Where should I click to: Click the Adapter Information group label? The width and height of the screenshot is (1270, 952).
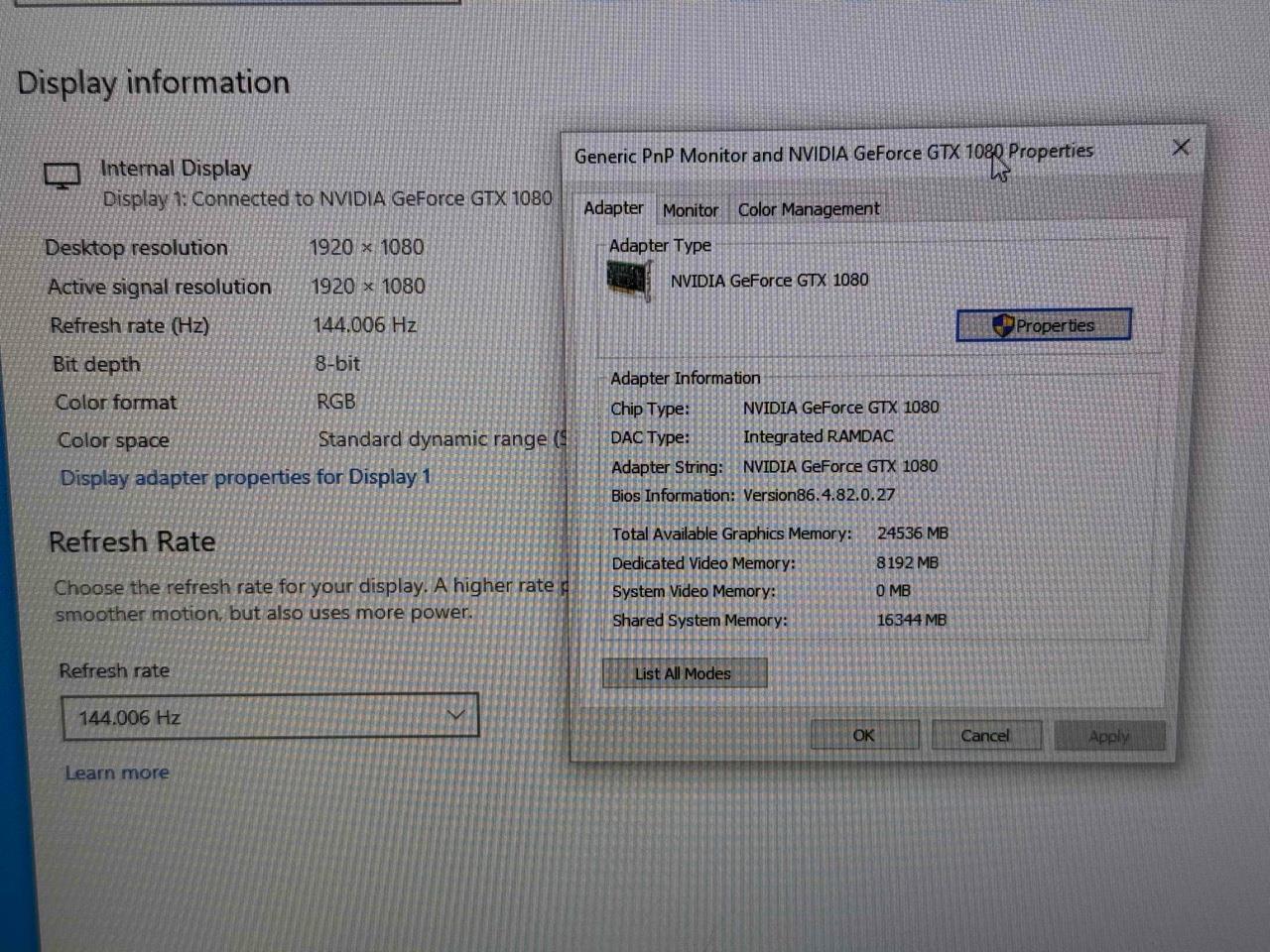tap(685, 378)
